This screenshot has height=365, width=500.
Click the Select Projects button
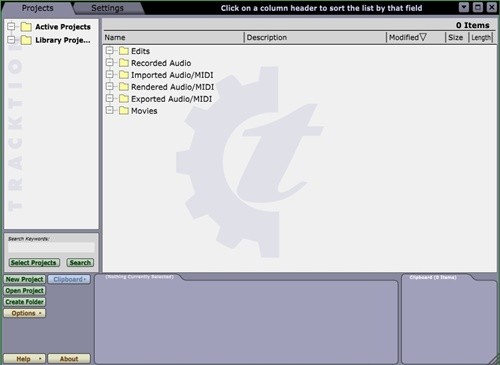pyautogui.click(x=34, y=263)
